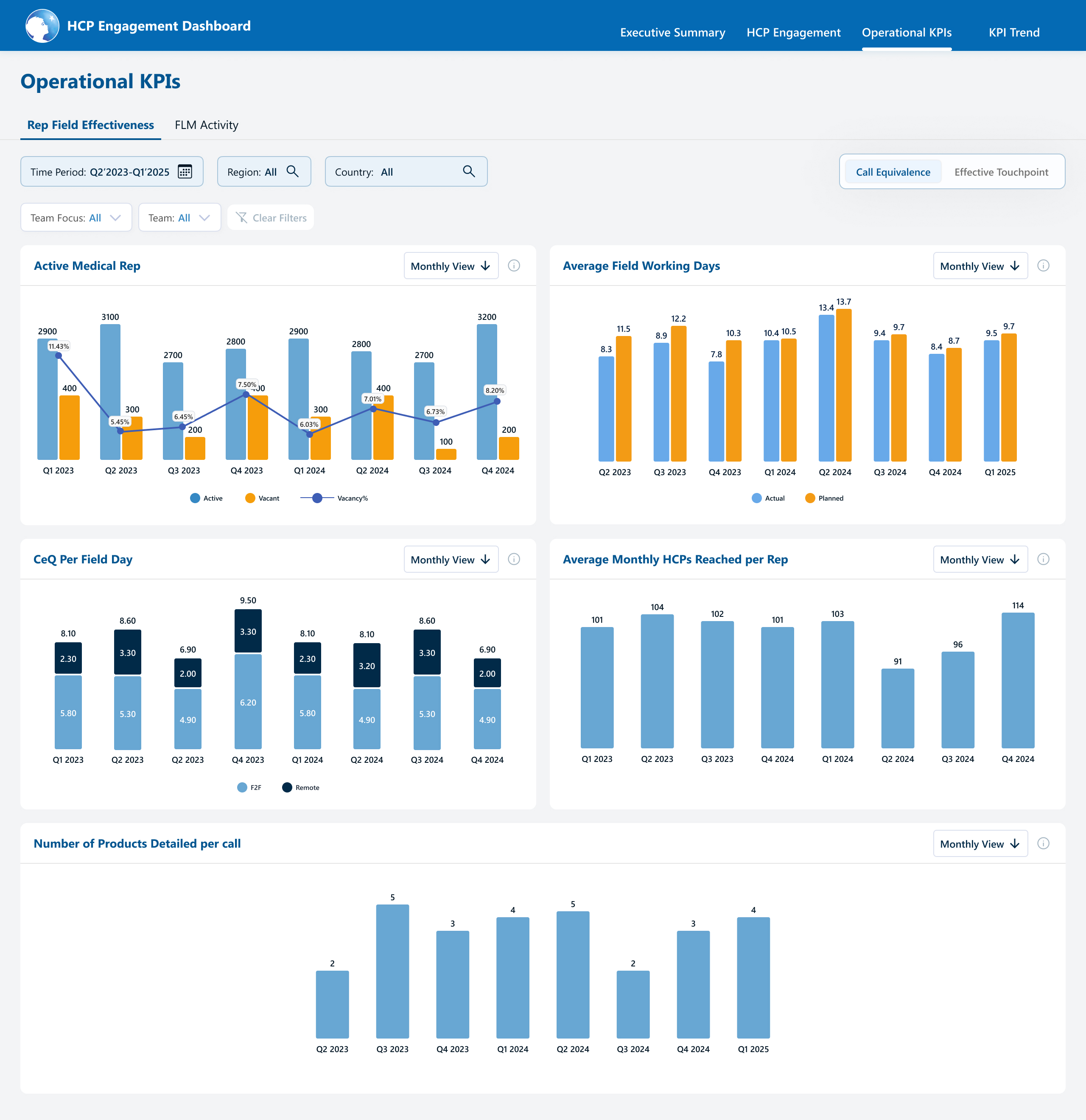Click the Country search magnifier icon
Screen dimensions: 1086x1120
tap(468, 171)
